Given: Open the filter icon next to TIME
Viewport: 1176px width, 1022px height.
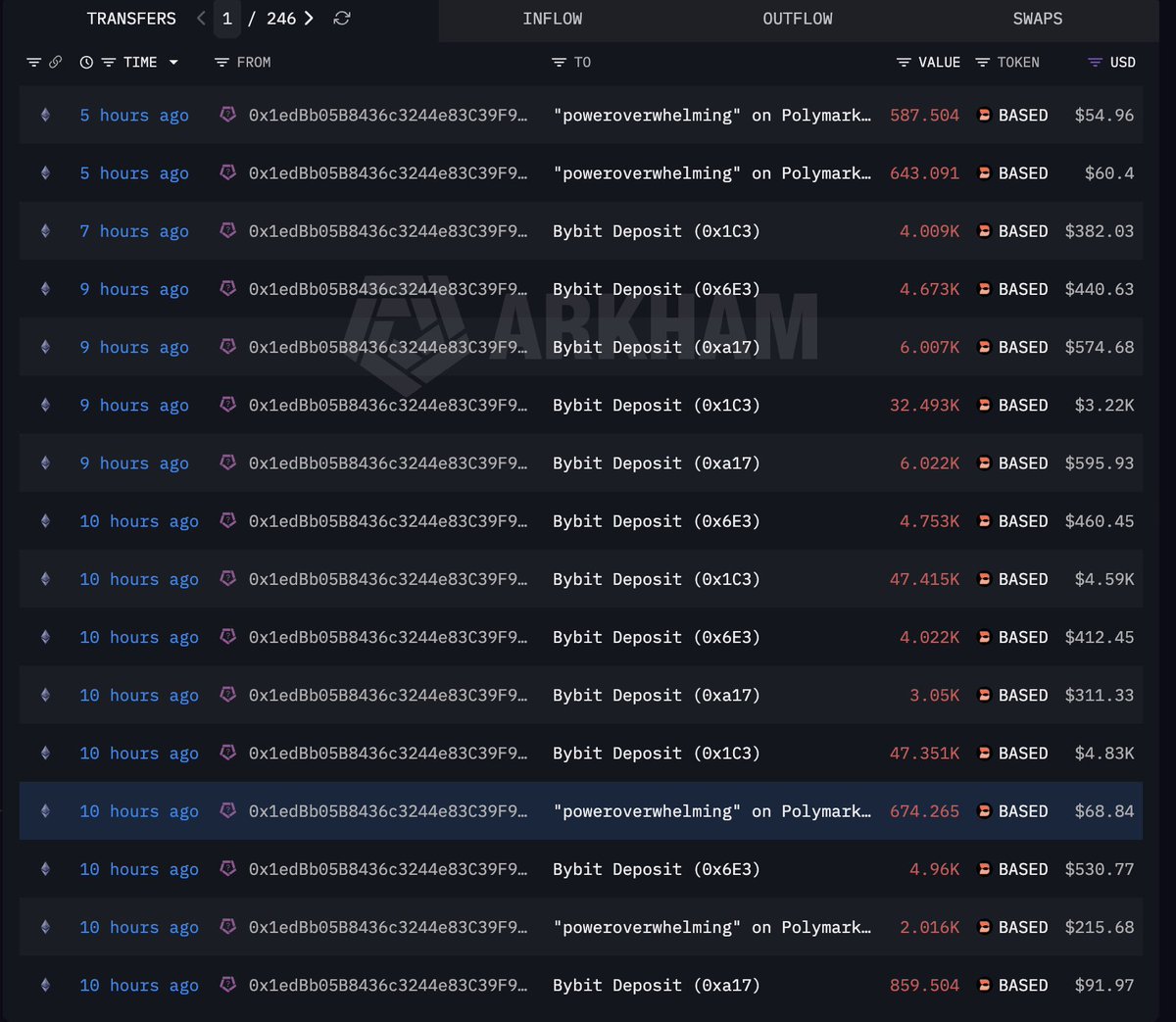Looking at the screenshot, I should 109,62.
